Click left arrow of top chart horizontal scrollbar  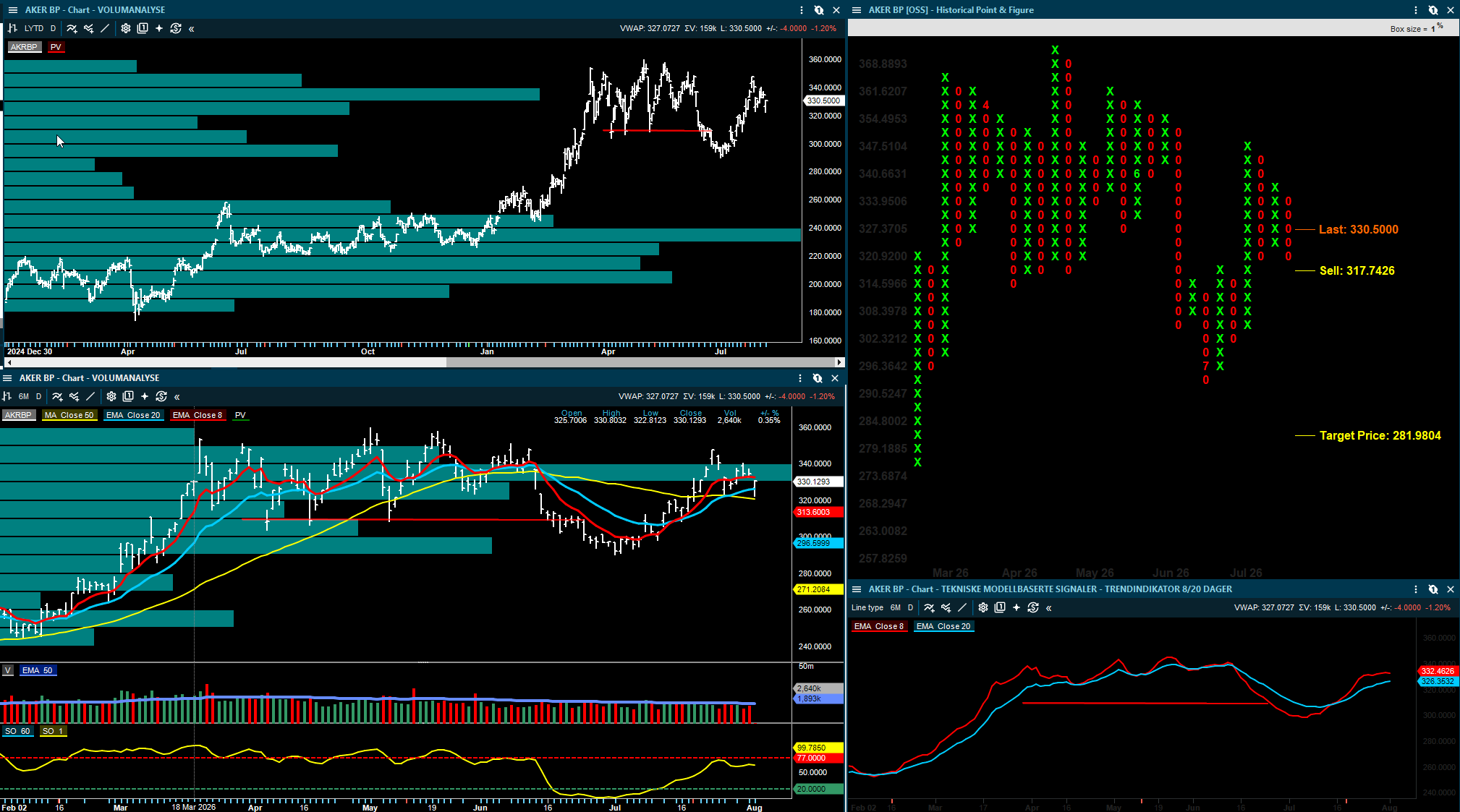click(8, 362)
